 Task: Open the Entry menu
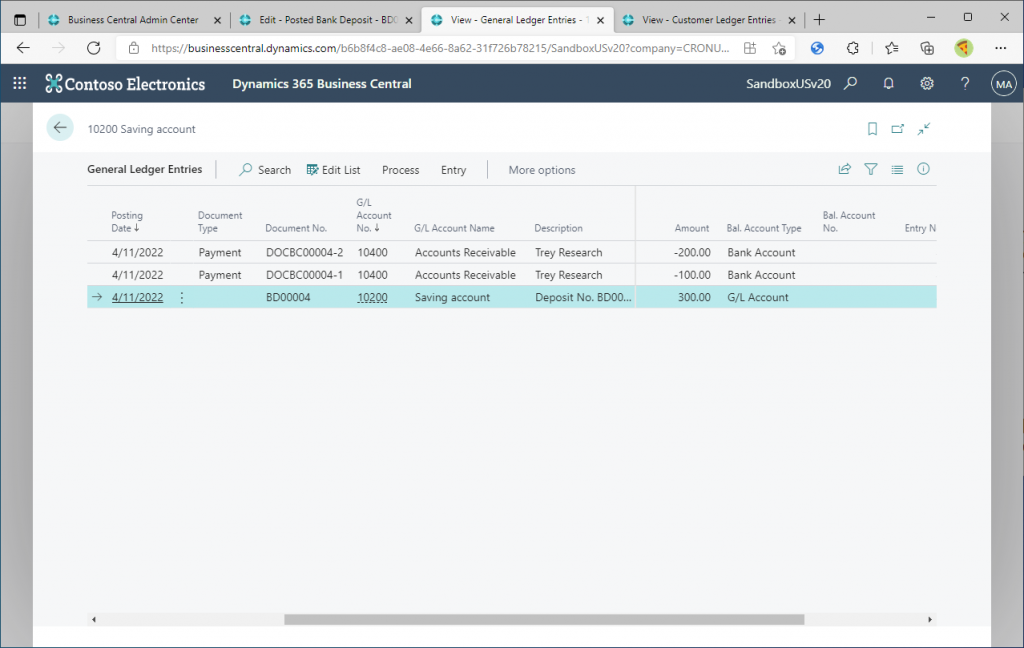point(453,170)
